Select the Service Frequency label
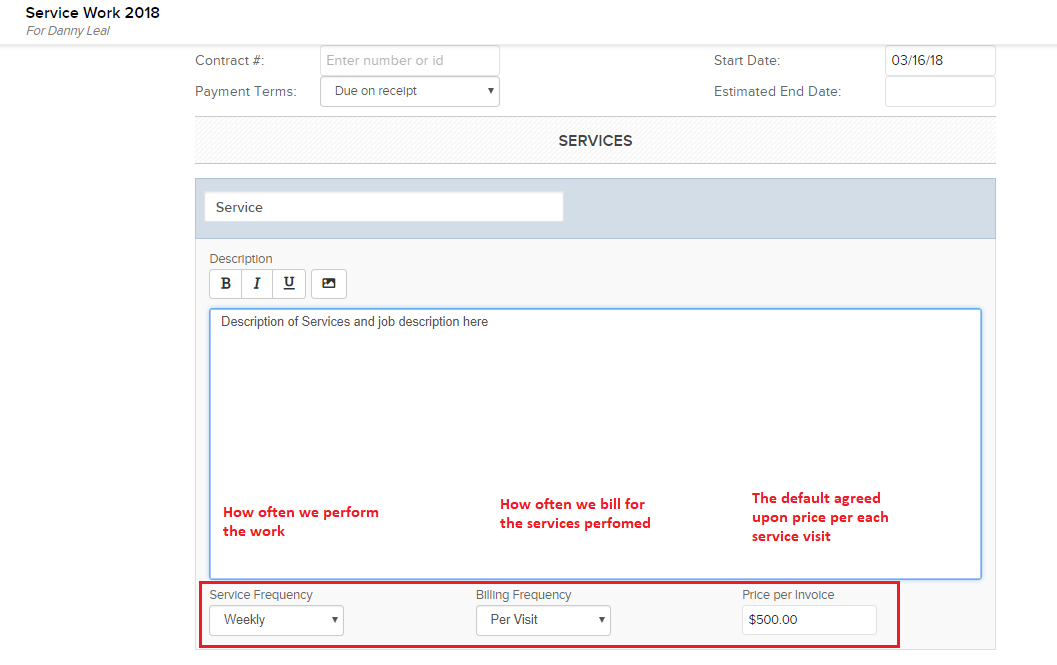Viewport: 1057px width, 665px height. coord(261,595)
